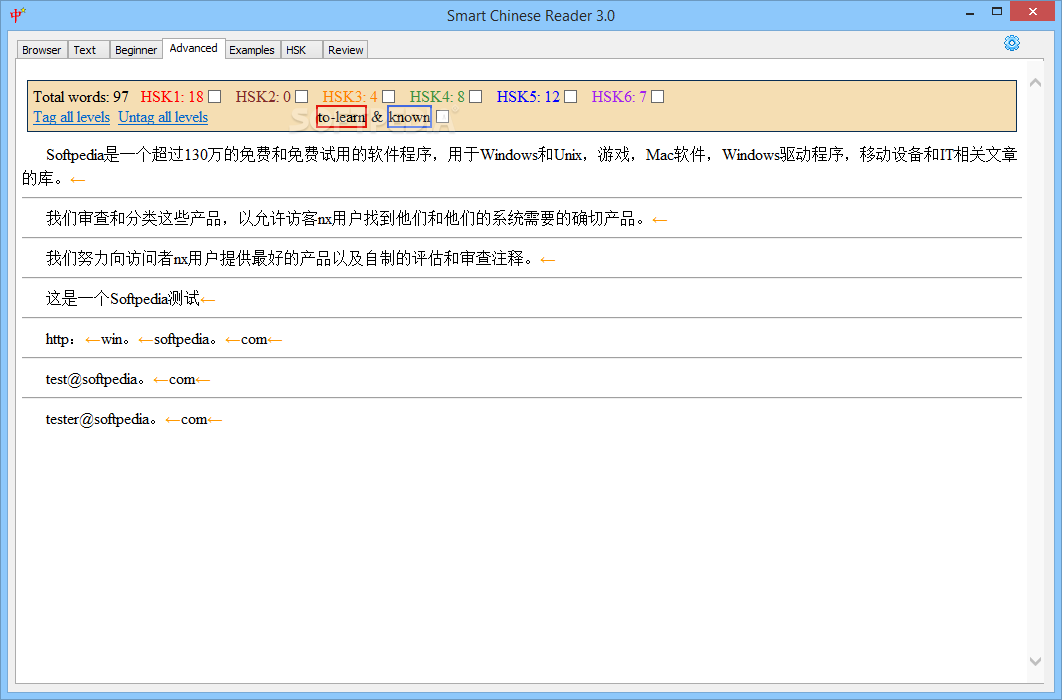Click the Total words: 97 text
1062x700 pixels.
81,97
